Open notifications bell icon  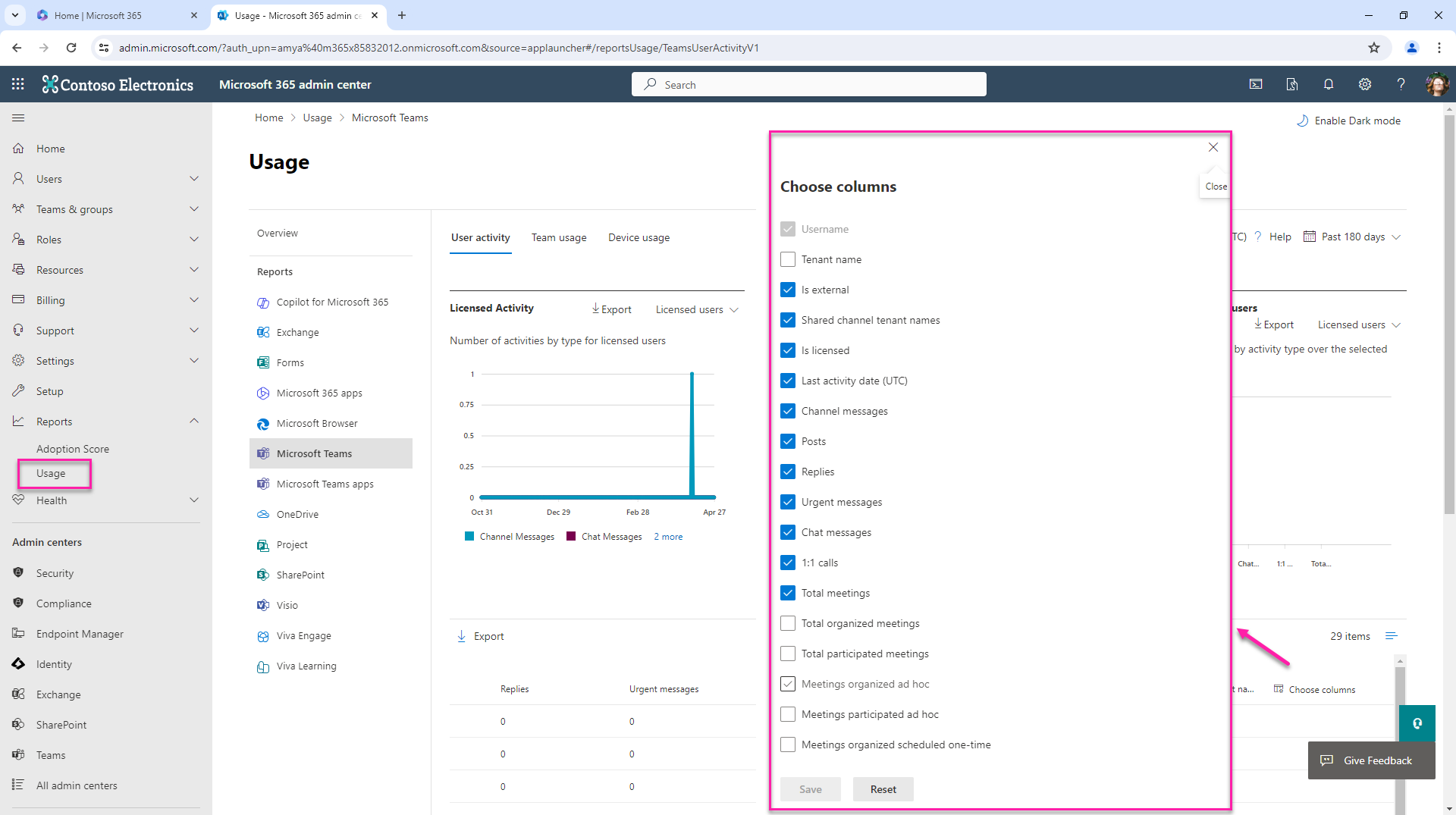tap(1329, 84)
